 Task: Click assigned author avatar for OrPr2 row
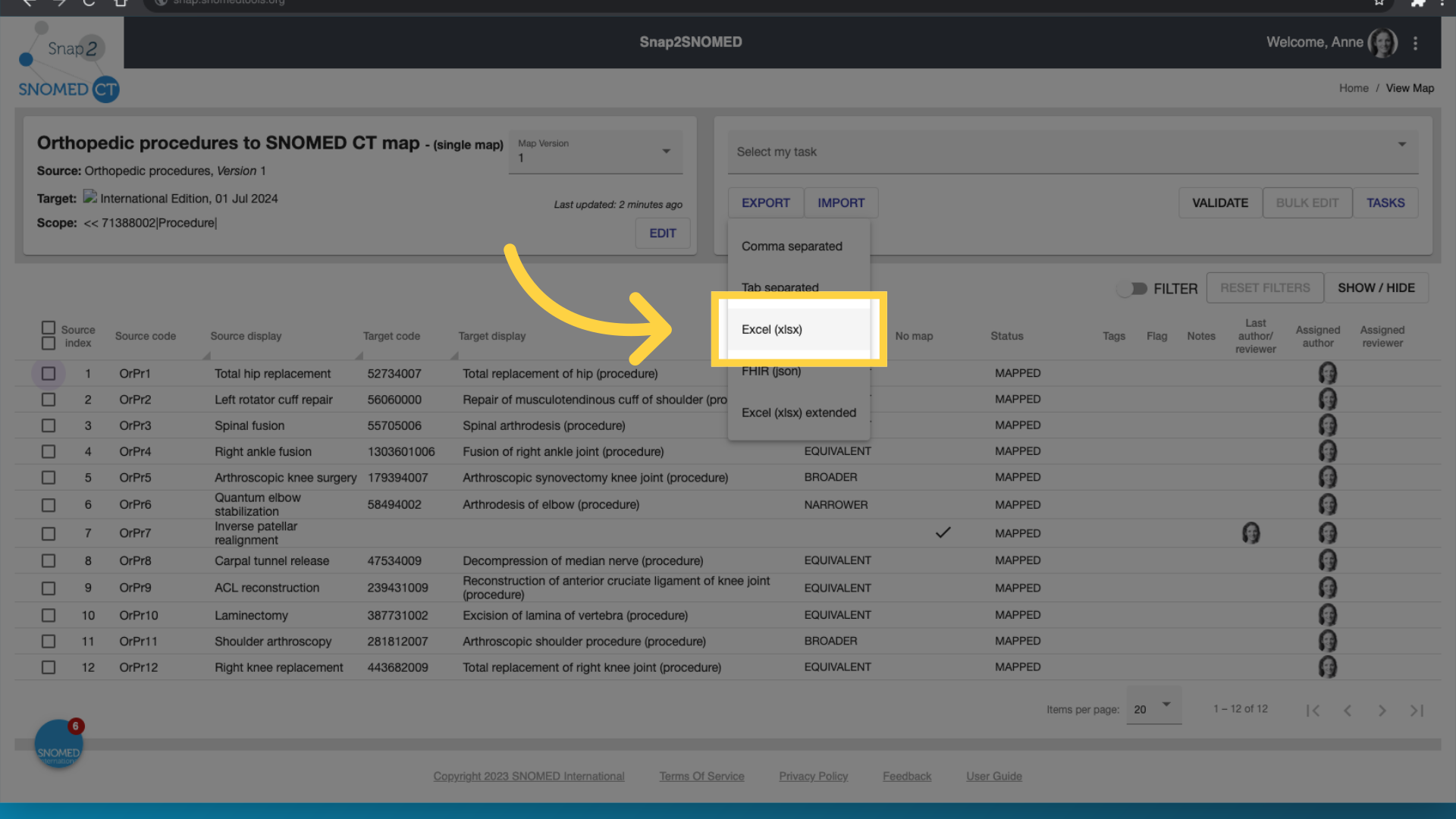[1327, 399]
